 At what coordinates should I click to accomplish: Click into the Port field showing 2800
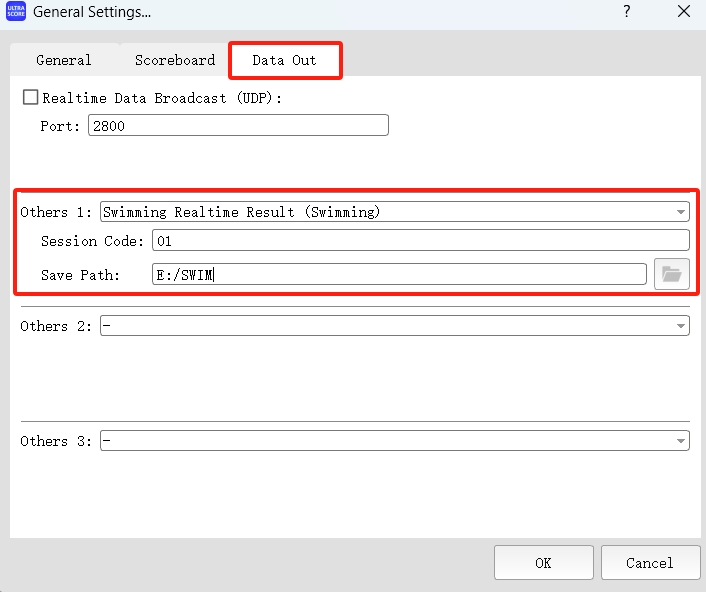coord(238,126)
